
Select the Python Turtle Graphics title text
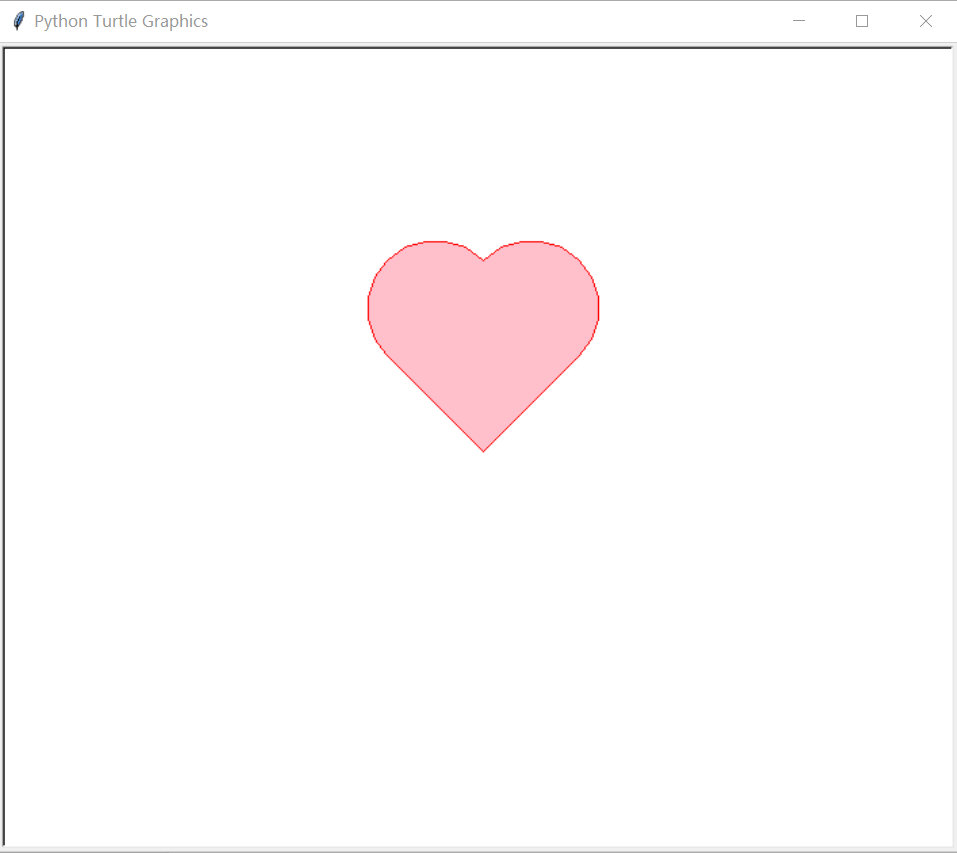pyautogui.click(x=120, y=20)
